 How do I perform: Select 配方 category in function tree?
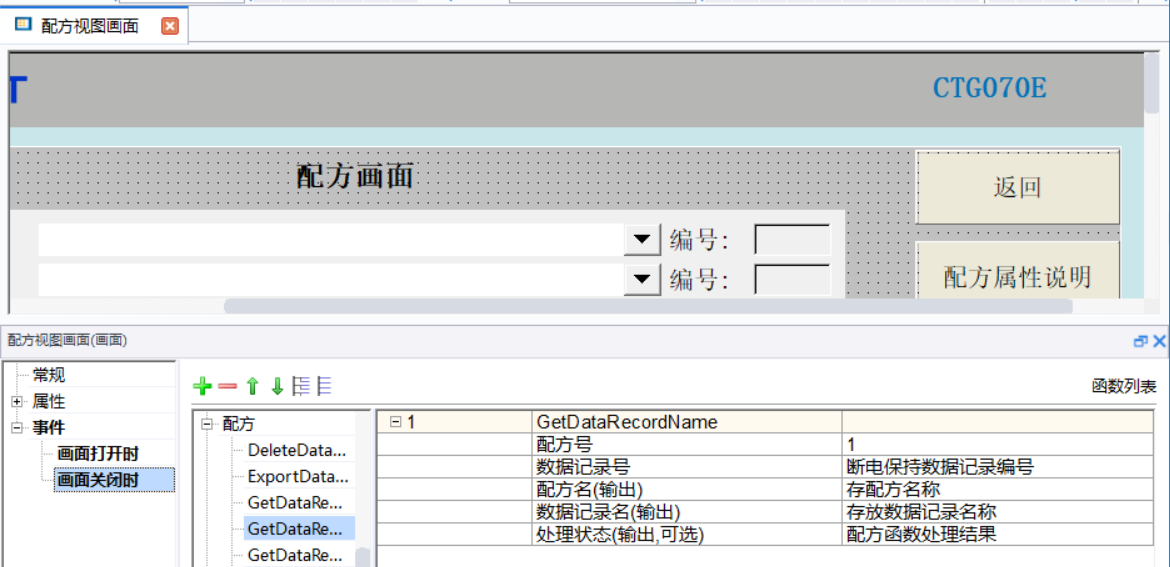239,425
